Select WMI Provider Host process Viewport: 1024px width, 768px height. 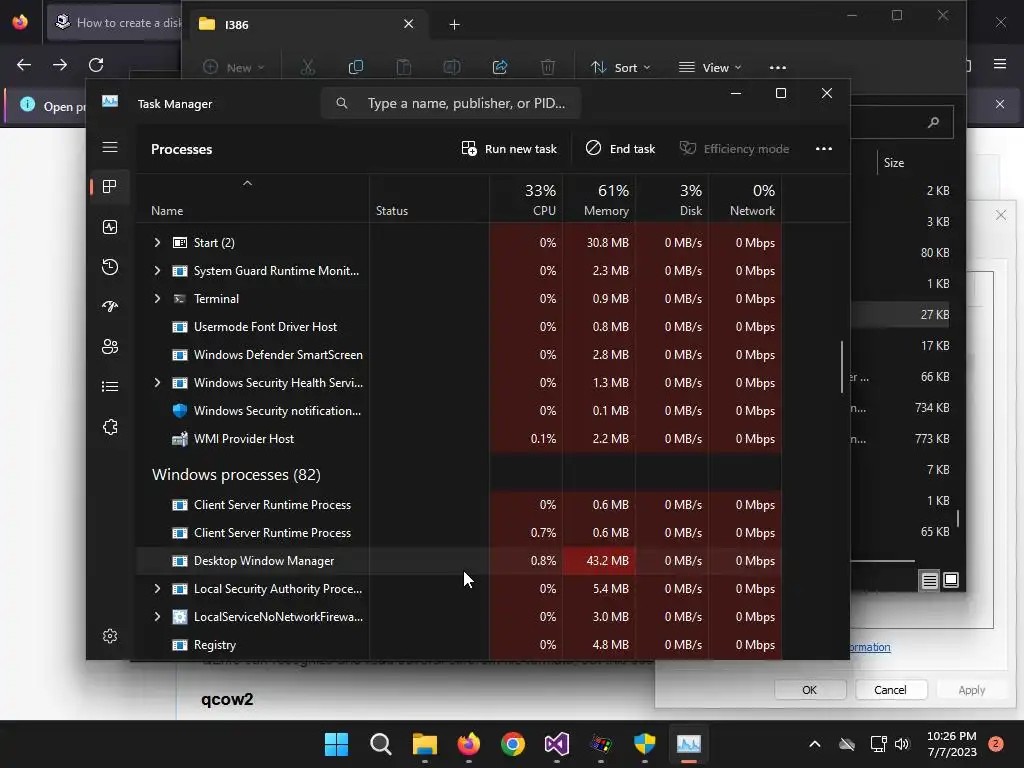(x=459, y=439)
